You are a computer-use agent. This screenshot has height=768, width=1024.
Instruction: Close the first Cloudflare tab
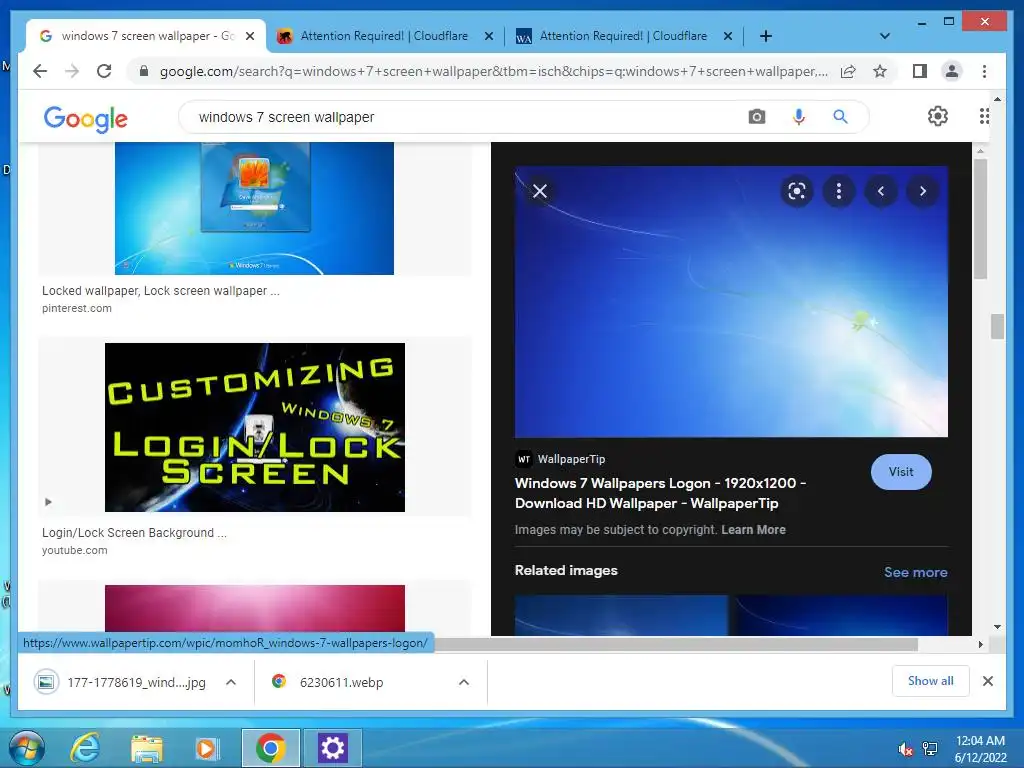pos(488,36)
